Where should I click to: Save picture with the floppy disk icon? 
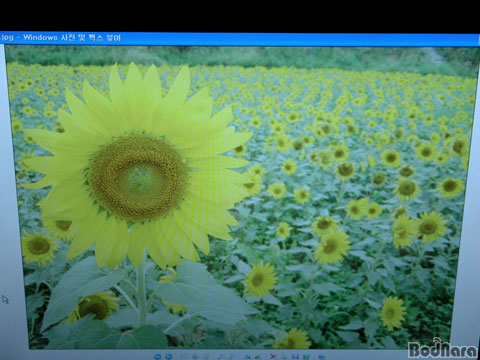(295, 356)
